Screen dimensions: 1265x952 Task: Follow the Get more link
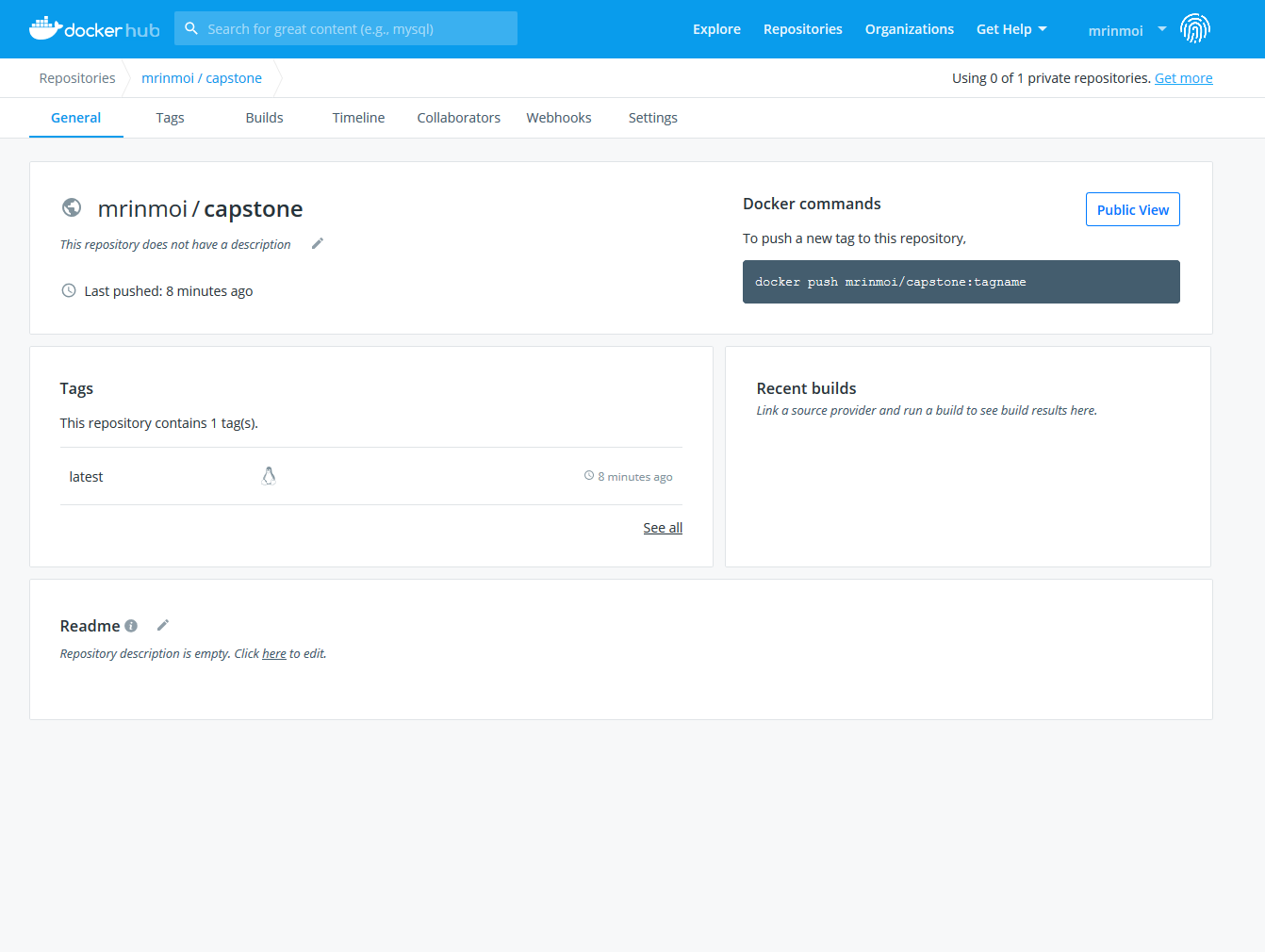[1184, 78]
